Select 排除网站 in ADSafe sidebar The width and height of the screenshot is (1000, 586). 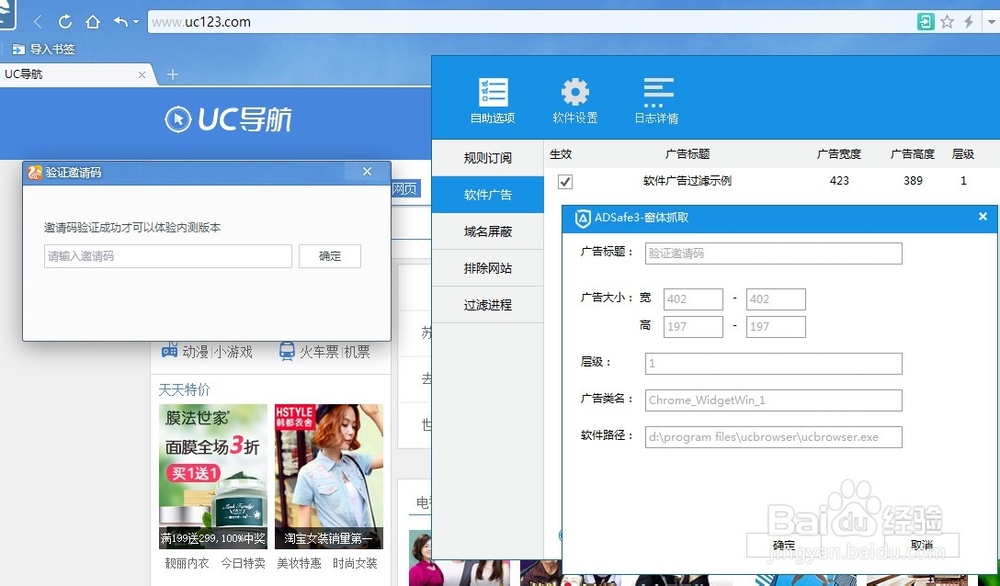pos(488,268)
